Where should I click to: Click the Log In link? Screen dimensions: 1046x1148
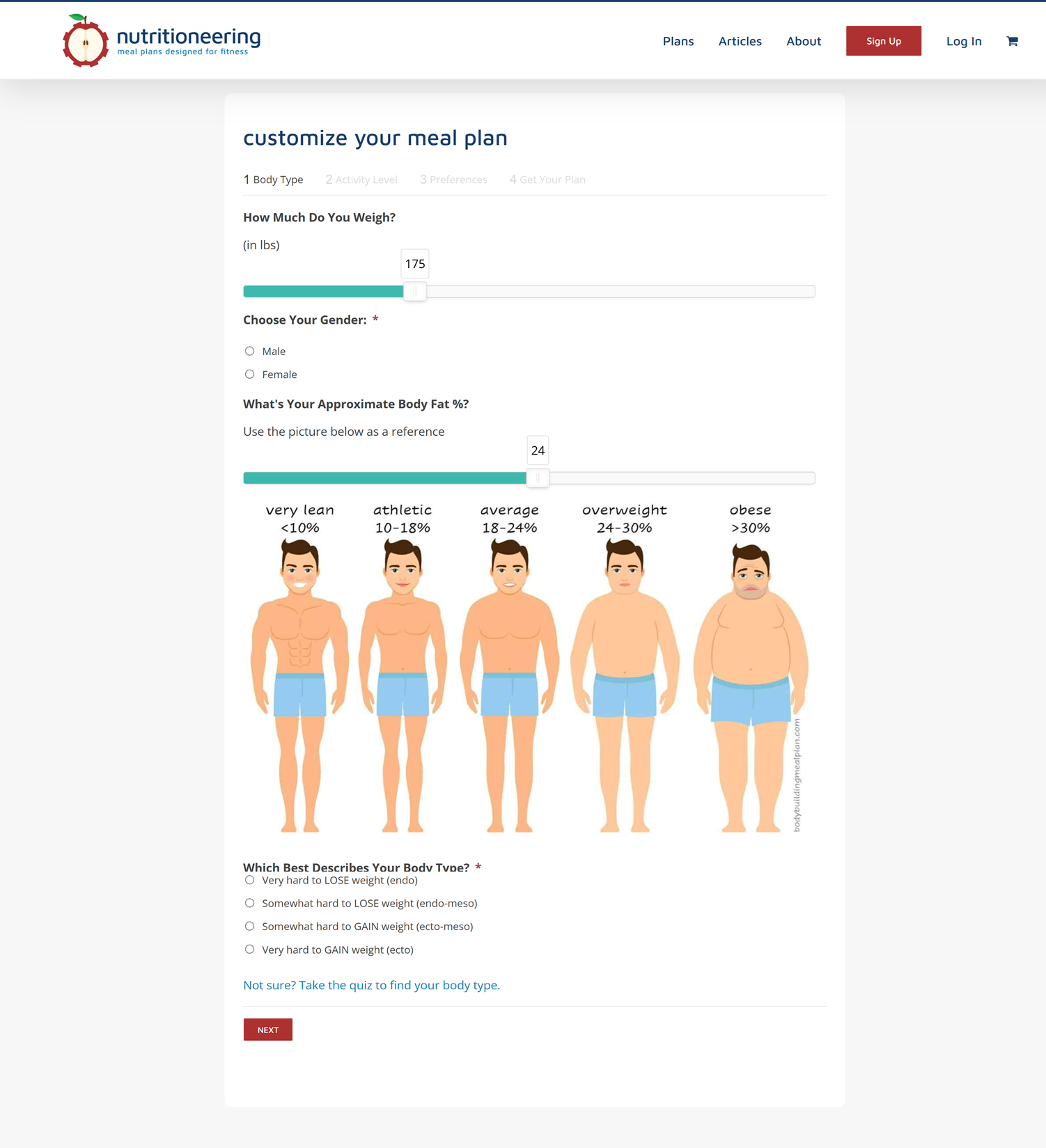click(963, 41)
